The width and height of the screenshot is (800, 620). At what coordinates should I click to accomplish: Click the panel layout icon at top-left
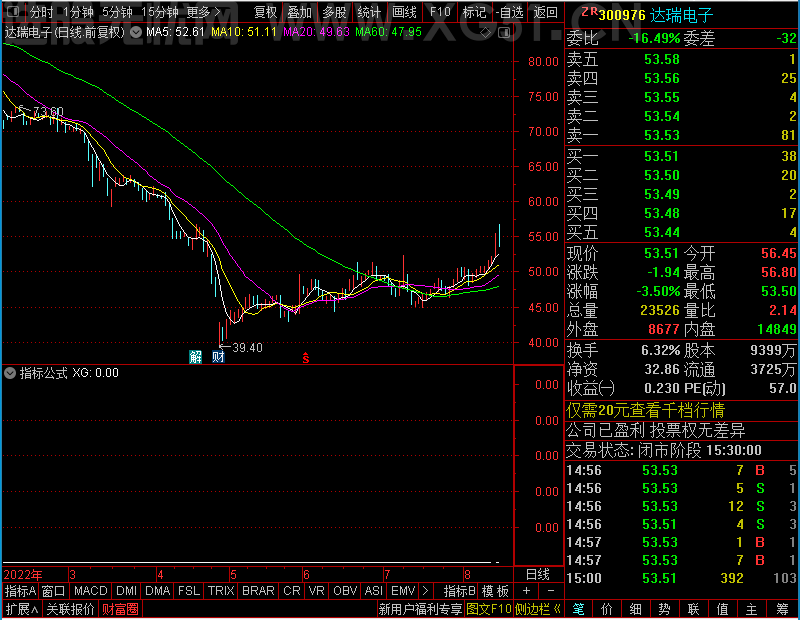point(14,11)
